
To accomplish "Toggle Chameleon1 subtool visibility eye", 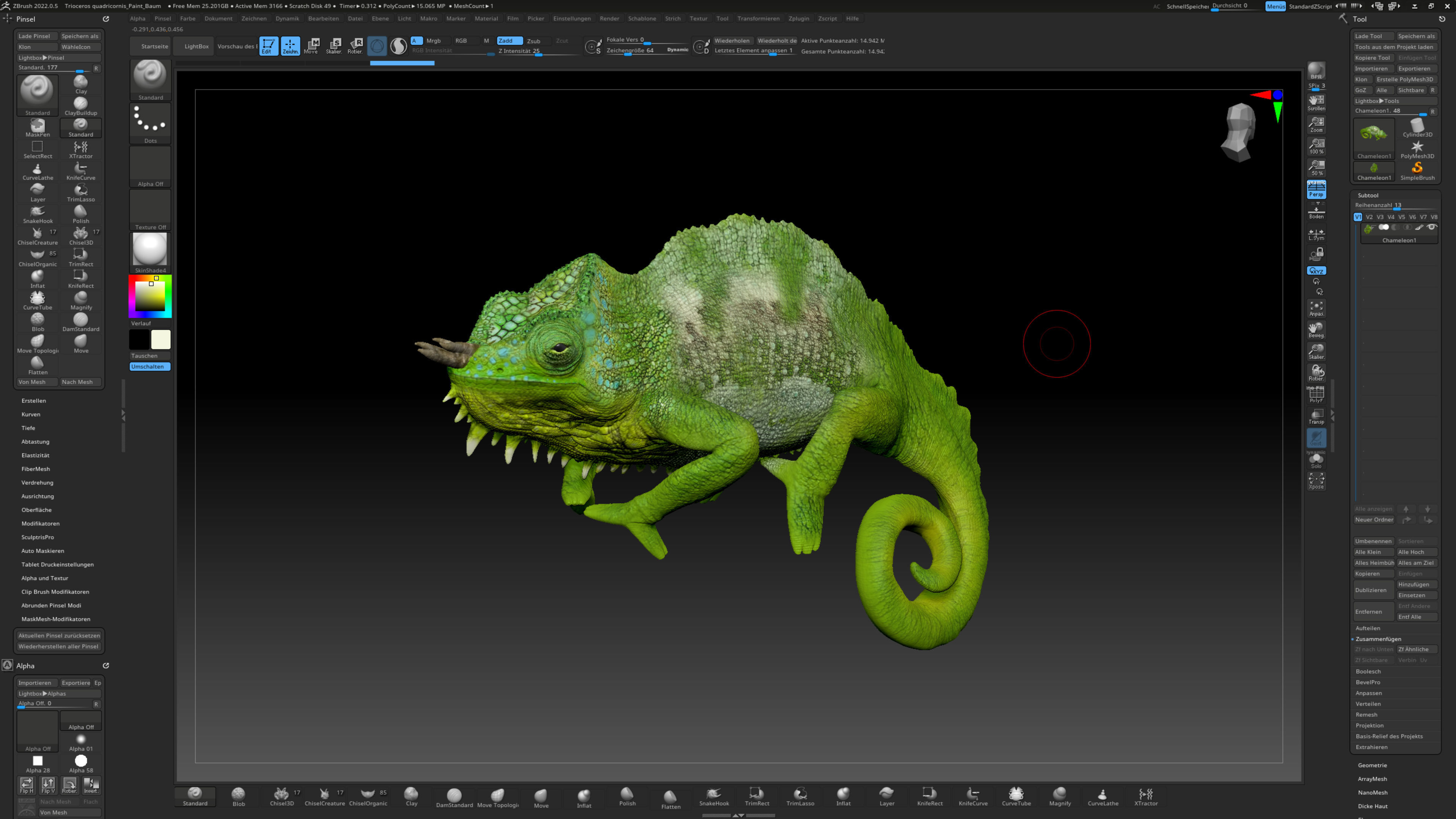I will (x=1431, y=227).
